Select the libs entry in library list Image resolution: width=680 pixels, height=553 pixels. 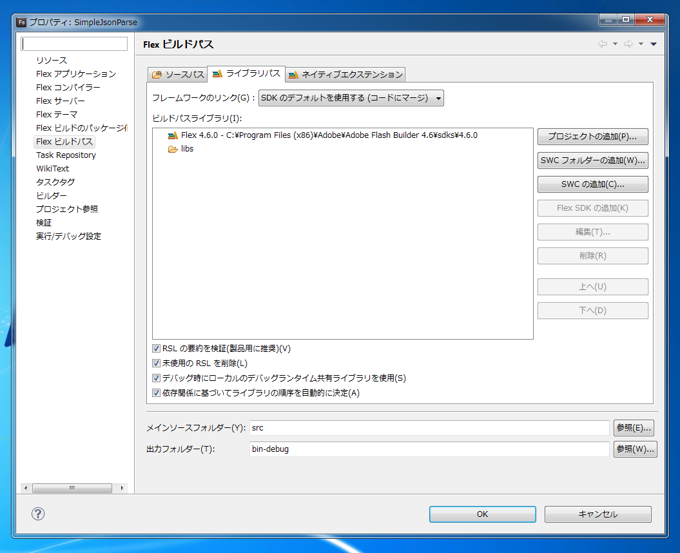(x=187, y=149)
